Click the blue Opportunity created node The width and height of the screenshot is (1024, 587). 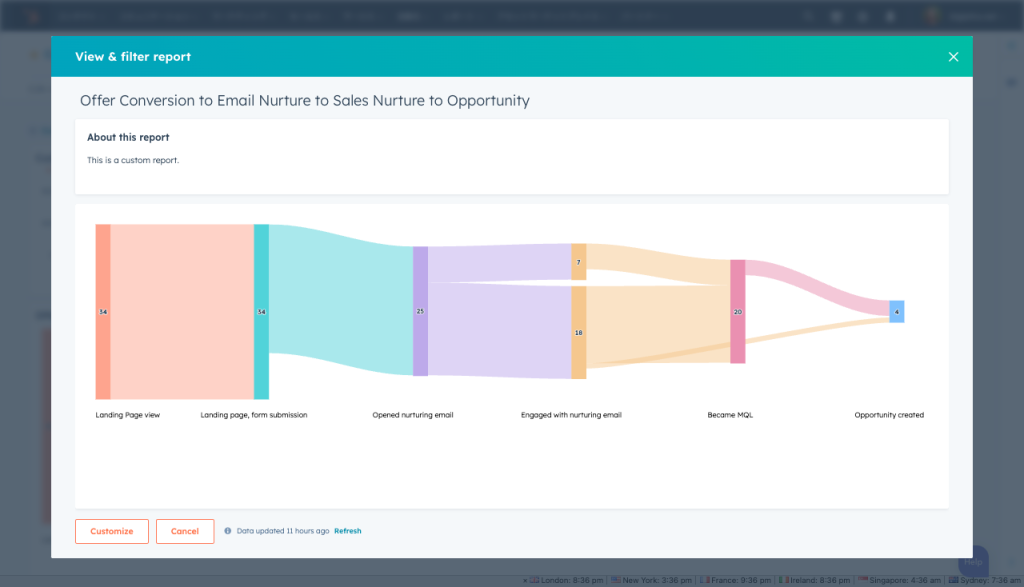tap(897, 311)
